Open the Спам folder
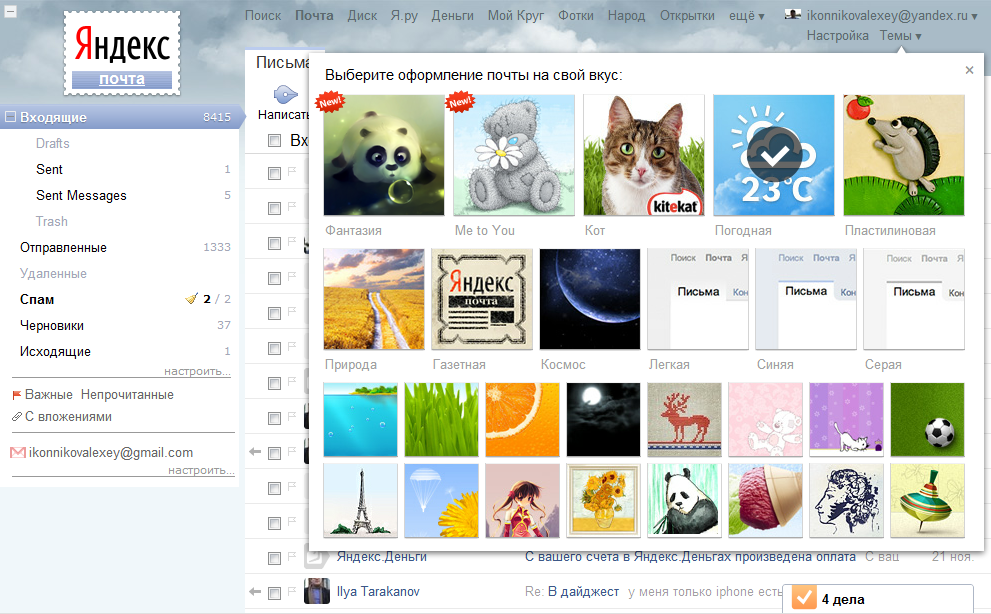 click(37, 299)
